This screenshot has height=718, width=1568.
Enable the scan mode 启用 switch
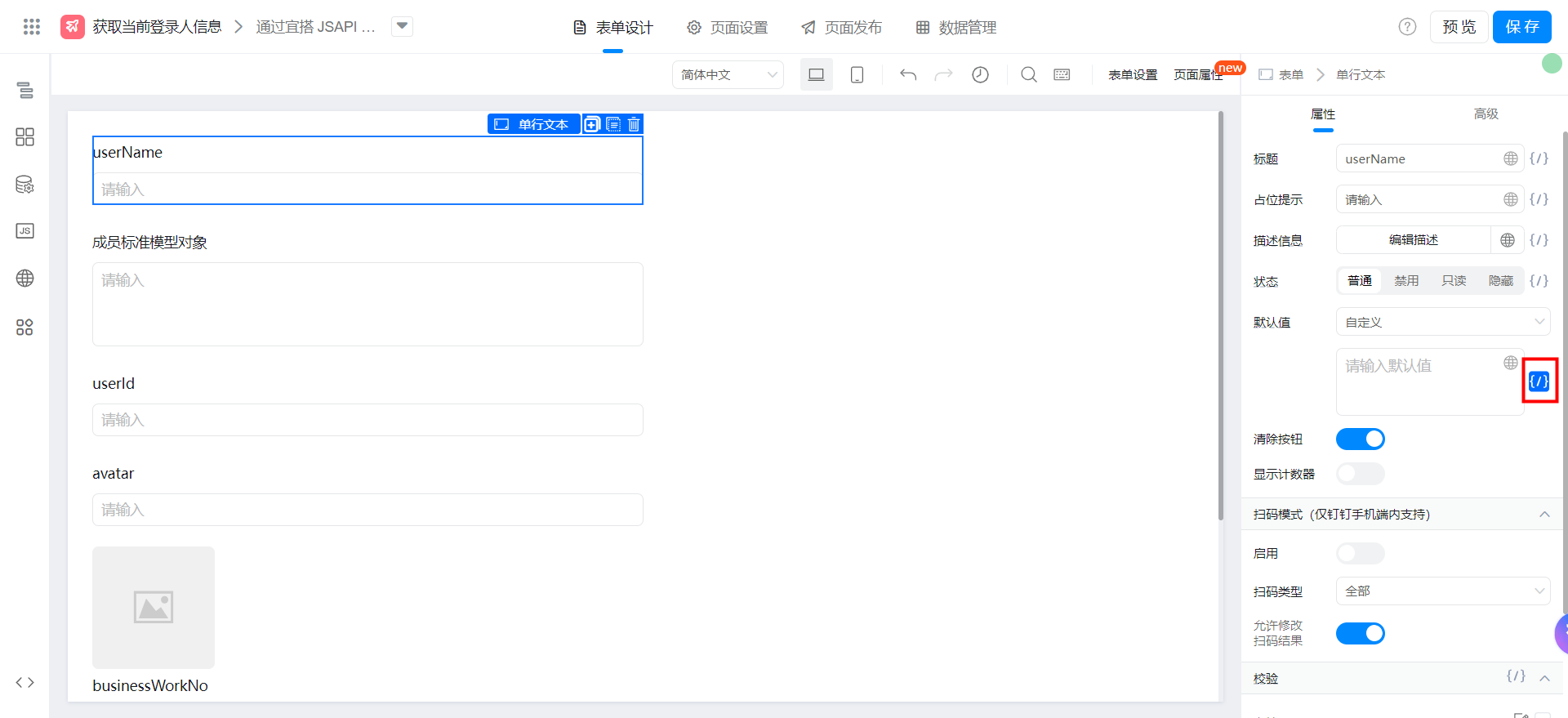click(x=1361, y=554)
